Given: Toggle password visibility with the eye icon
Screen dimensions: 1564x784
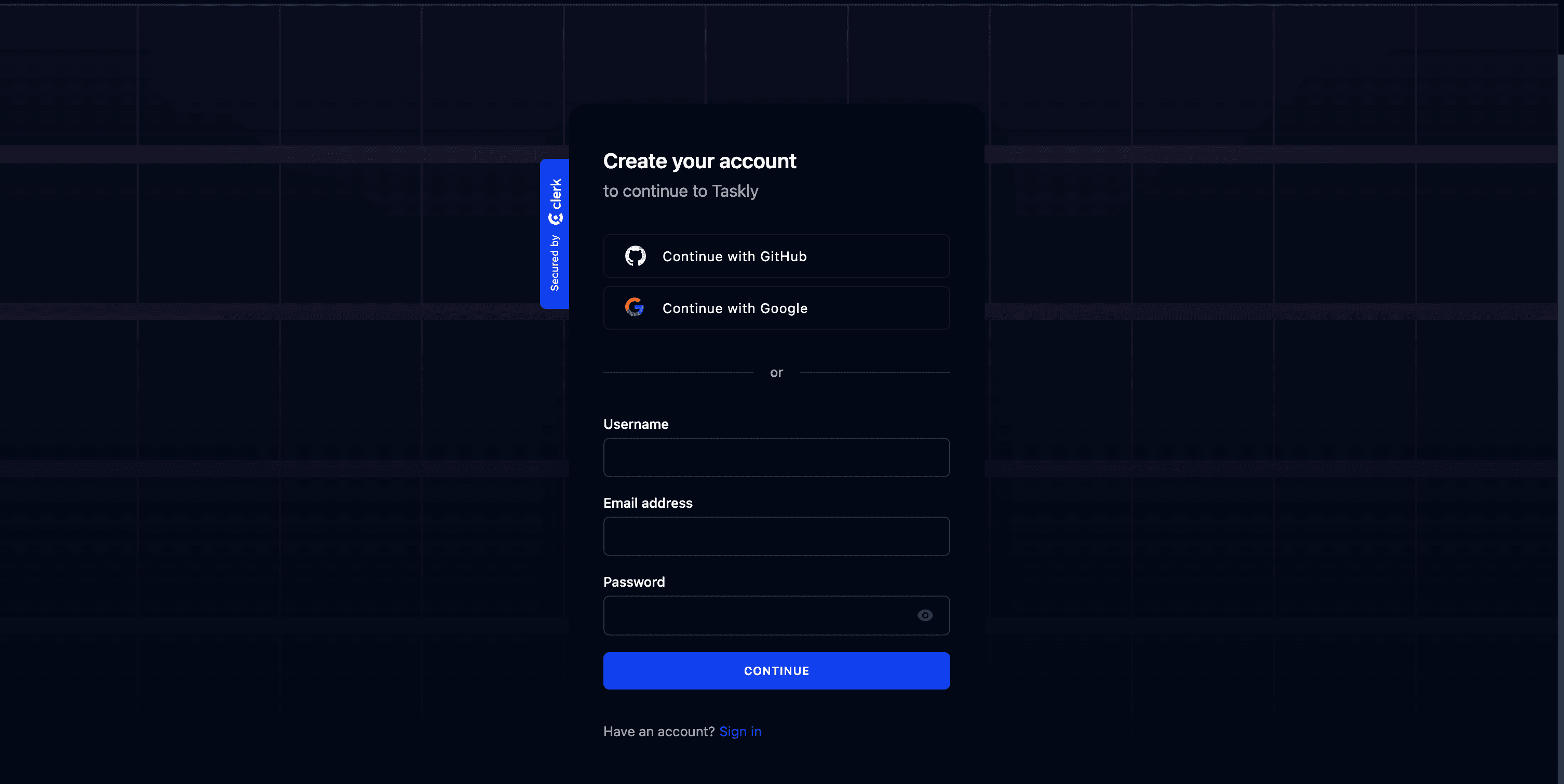Looking at the screenshot, I should (925, 615).
